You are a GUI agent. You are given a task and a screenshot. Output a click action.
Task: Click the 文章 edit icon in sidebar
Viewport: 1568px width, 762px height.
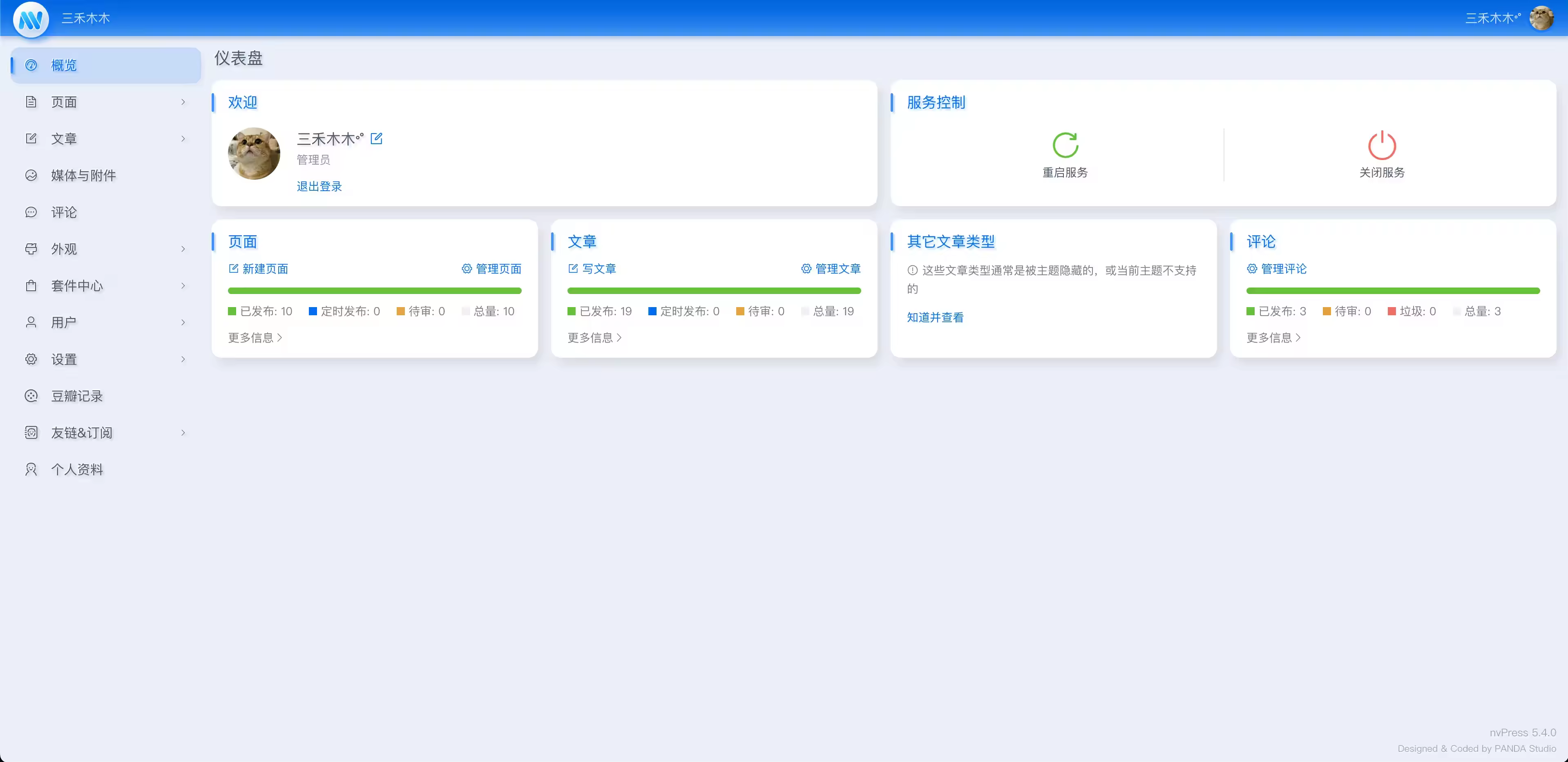[31, 138]
